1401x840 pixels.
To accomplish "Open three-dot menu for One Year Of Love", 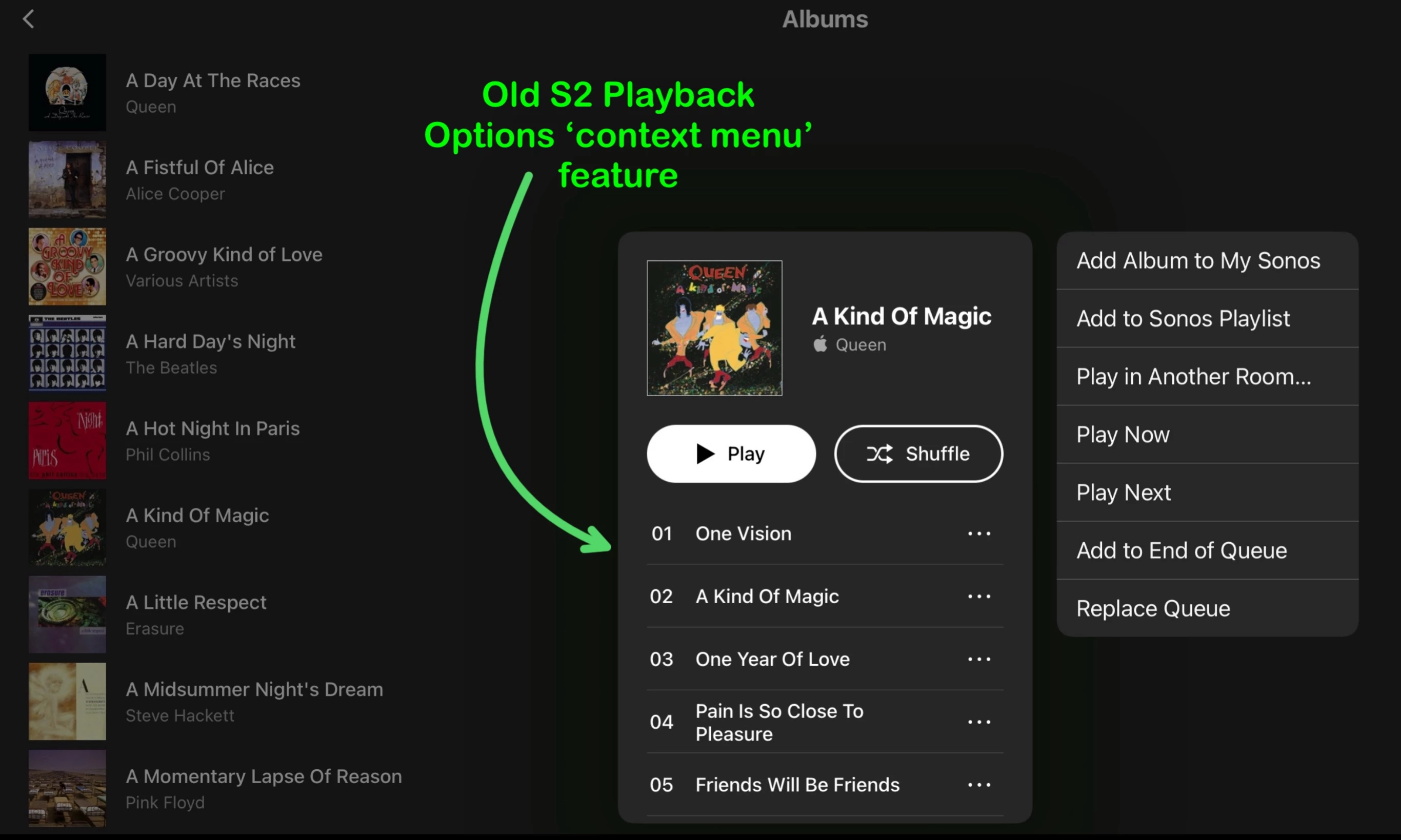I will pyautogui.click(x=978, y=659).
